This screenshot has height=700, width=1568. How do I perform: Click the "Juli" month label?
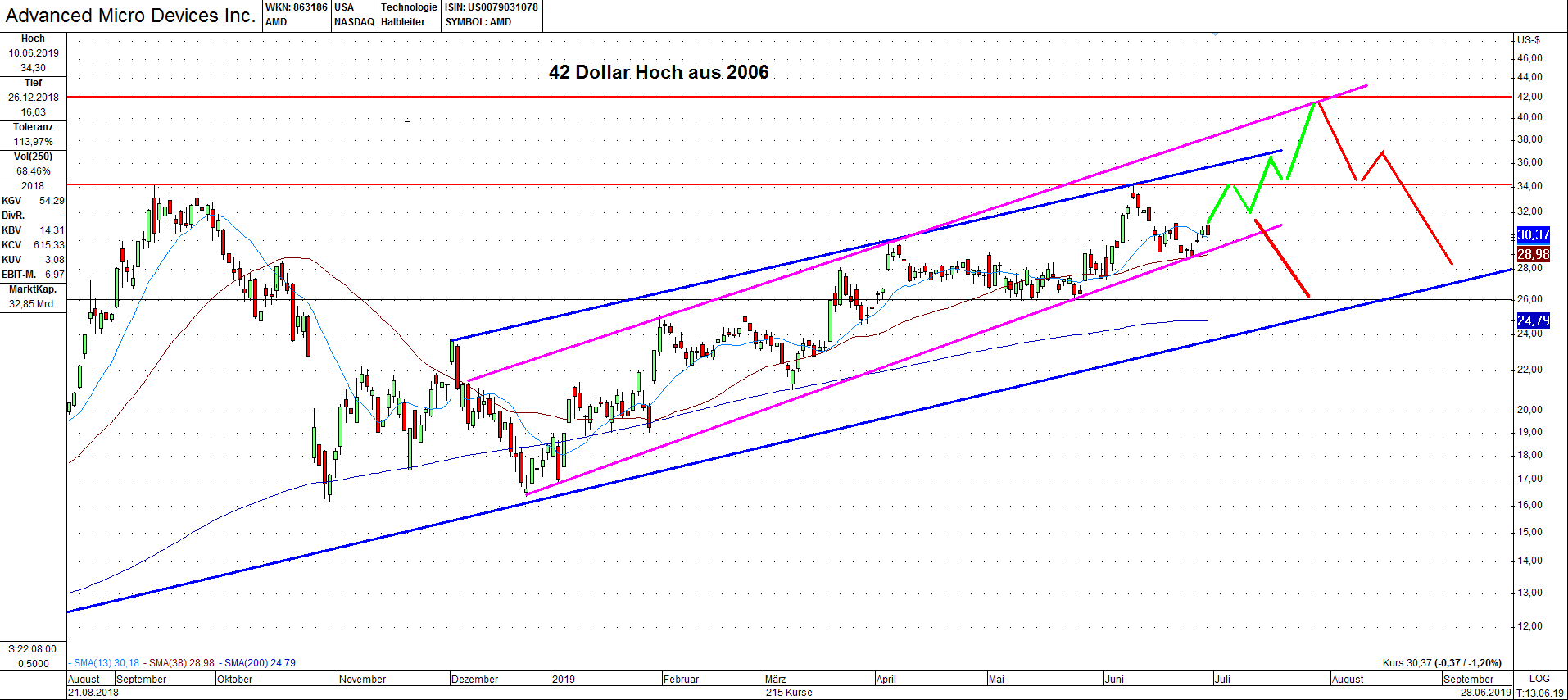tap(1223, 680)
